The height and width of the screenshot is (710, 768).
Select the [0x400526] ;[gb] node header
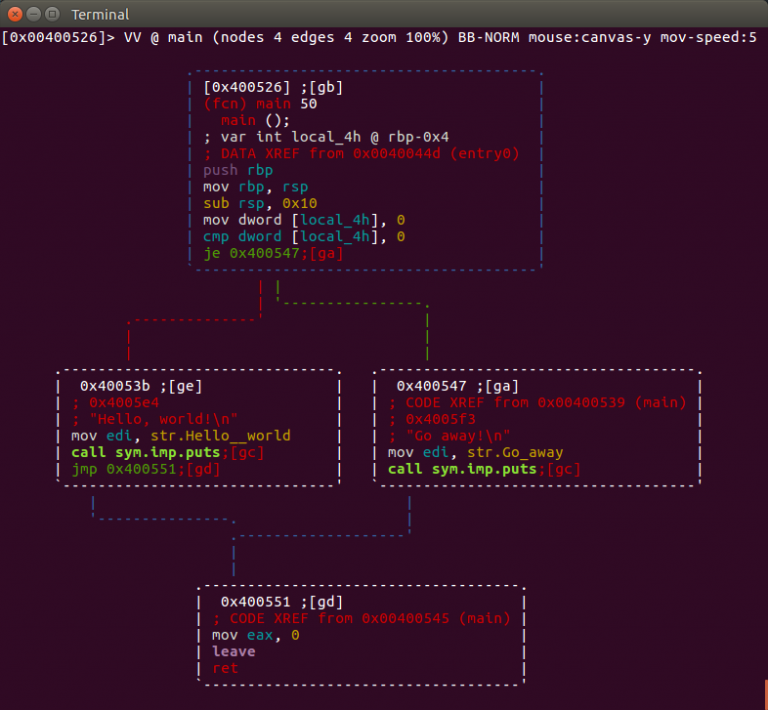272,87
